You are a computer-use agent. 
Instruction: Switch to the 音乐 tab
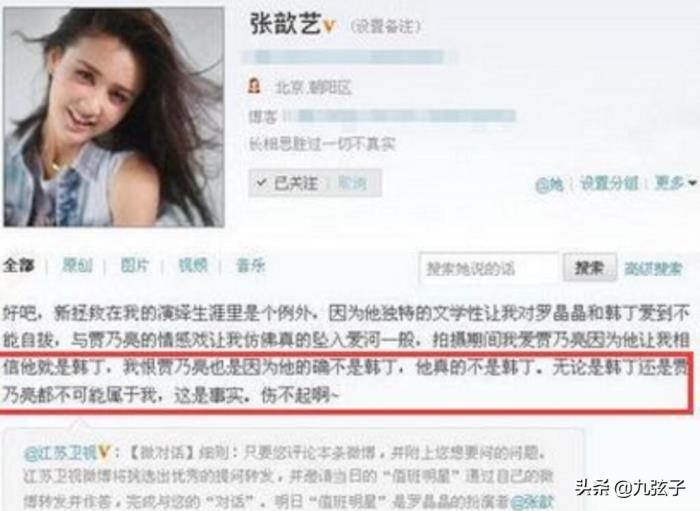[250, 266]
